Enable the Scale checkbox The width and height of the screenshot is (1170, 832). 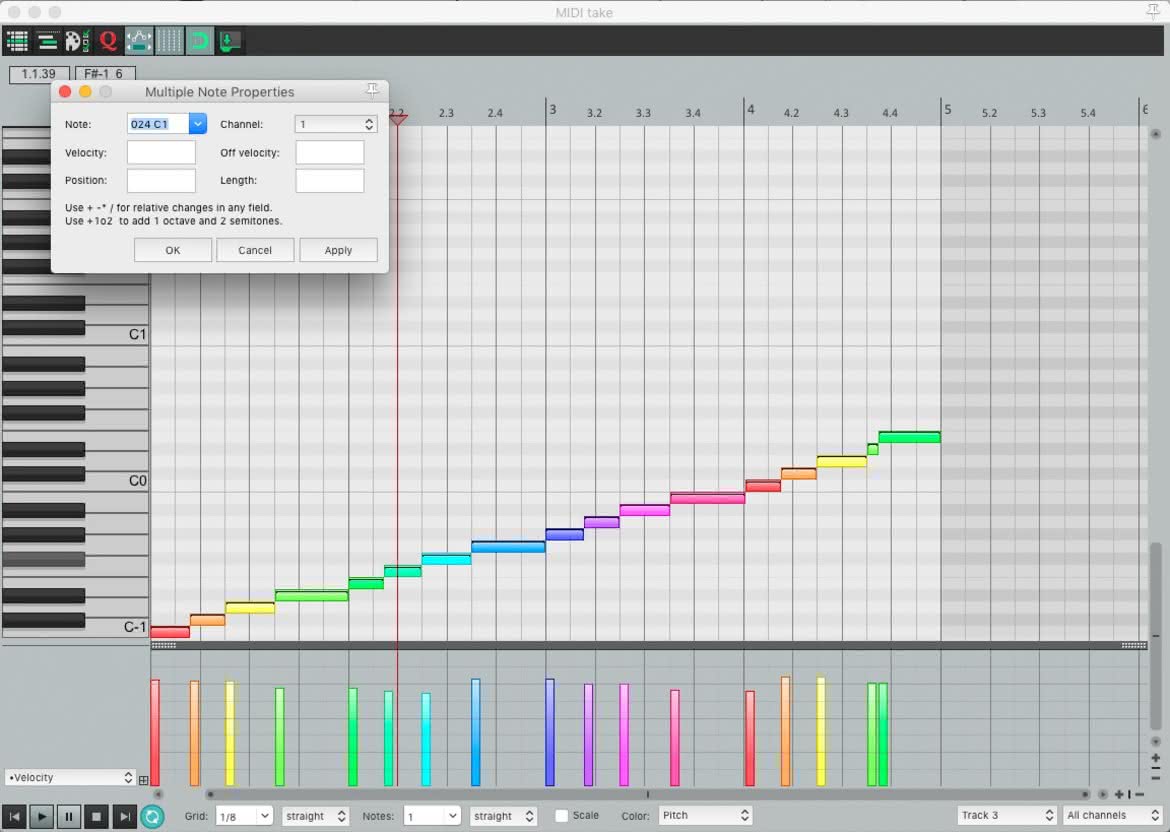[561, 816]
